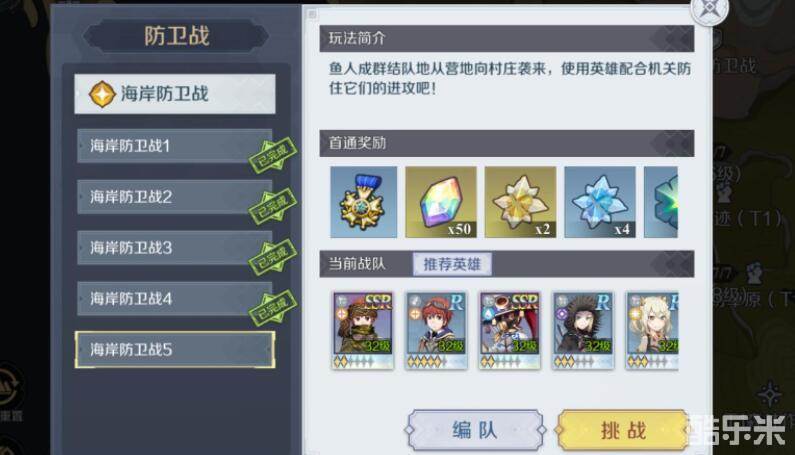Choose stage 海岸防卫战4
The image size is (795, 455).
175,299
